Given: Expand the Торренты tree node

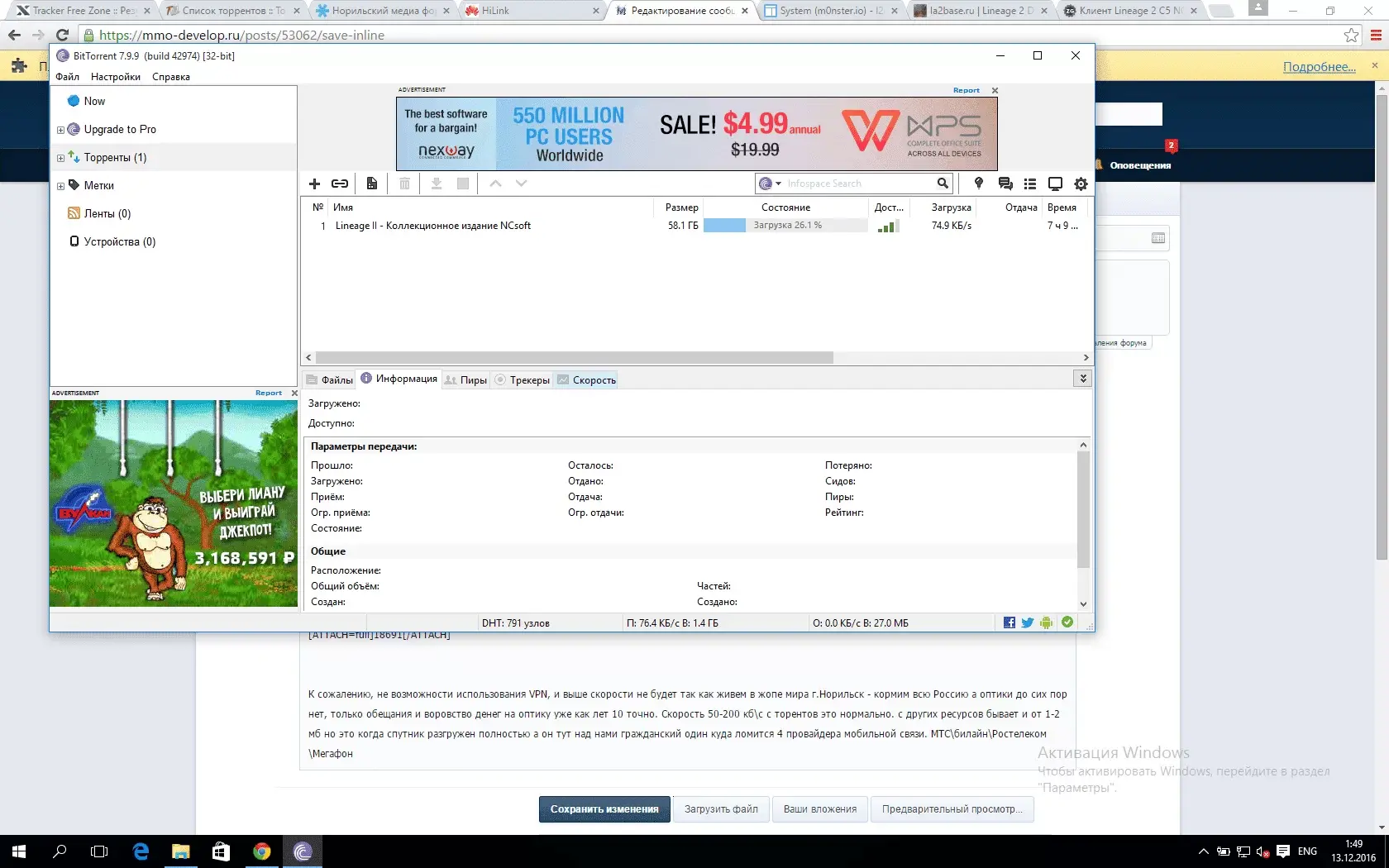Looking at the screenshot, I should [x=60, y=158].
